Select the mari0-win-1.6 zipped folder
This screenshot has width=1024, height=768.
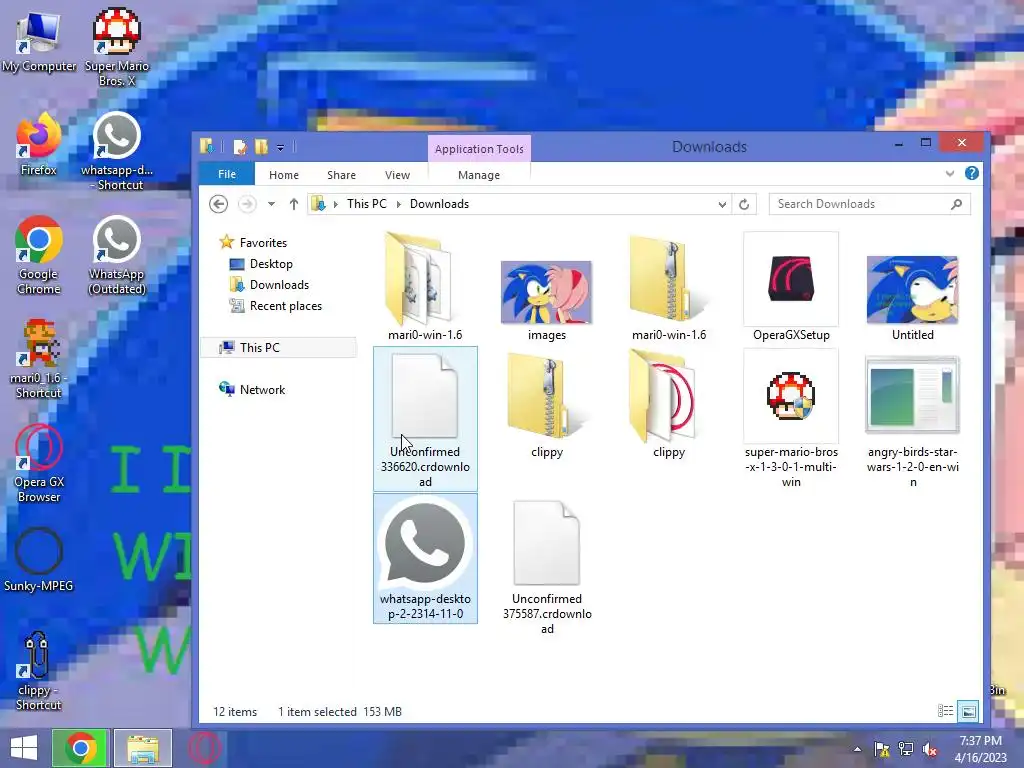tap(669, 287)
